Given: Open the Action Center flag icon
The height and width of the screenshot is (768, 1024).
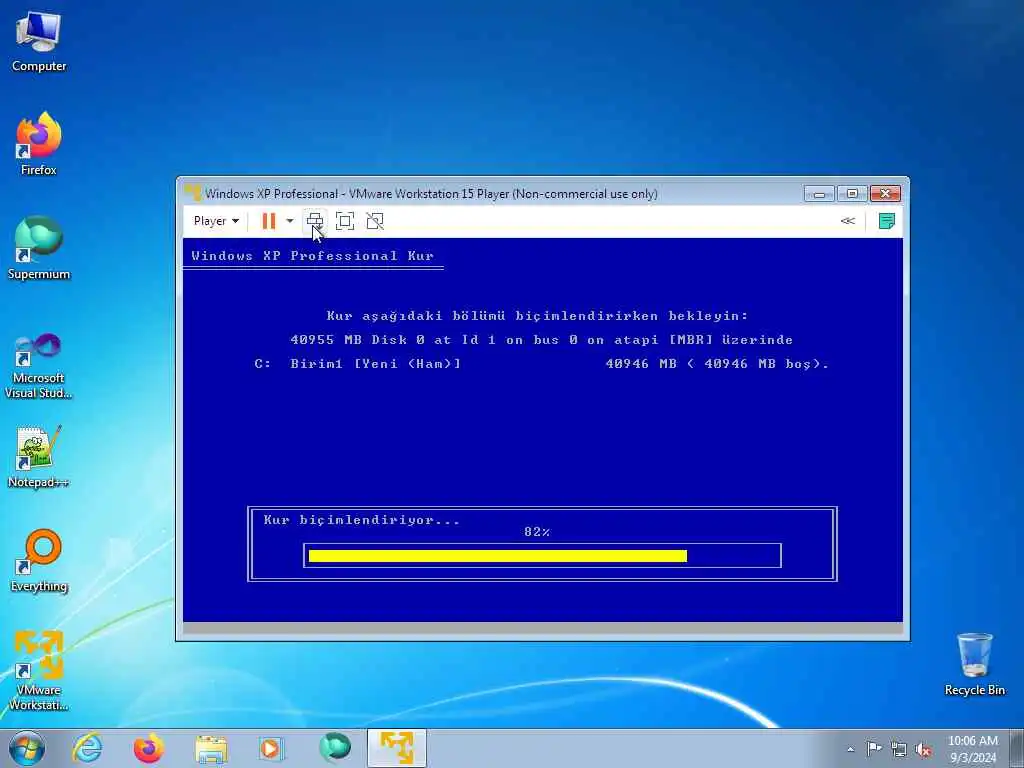Looking at the screenshot, I should (x=874, y=749).
